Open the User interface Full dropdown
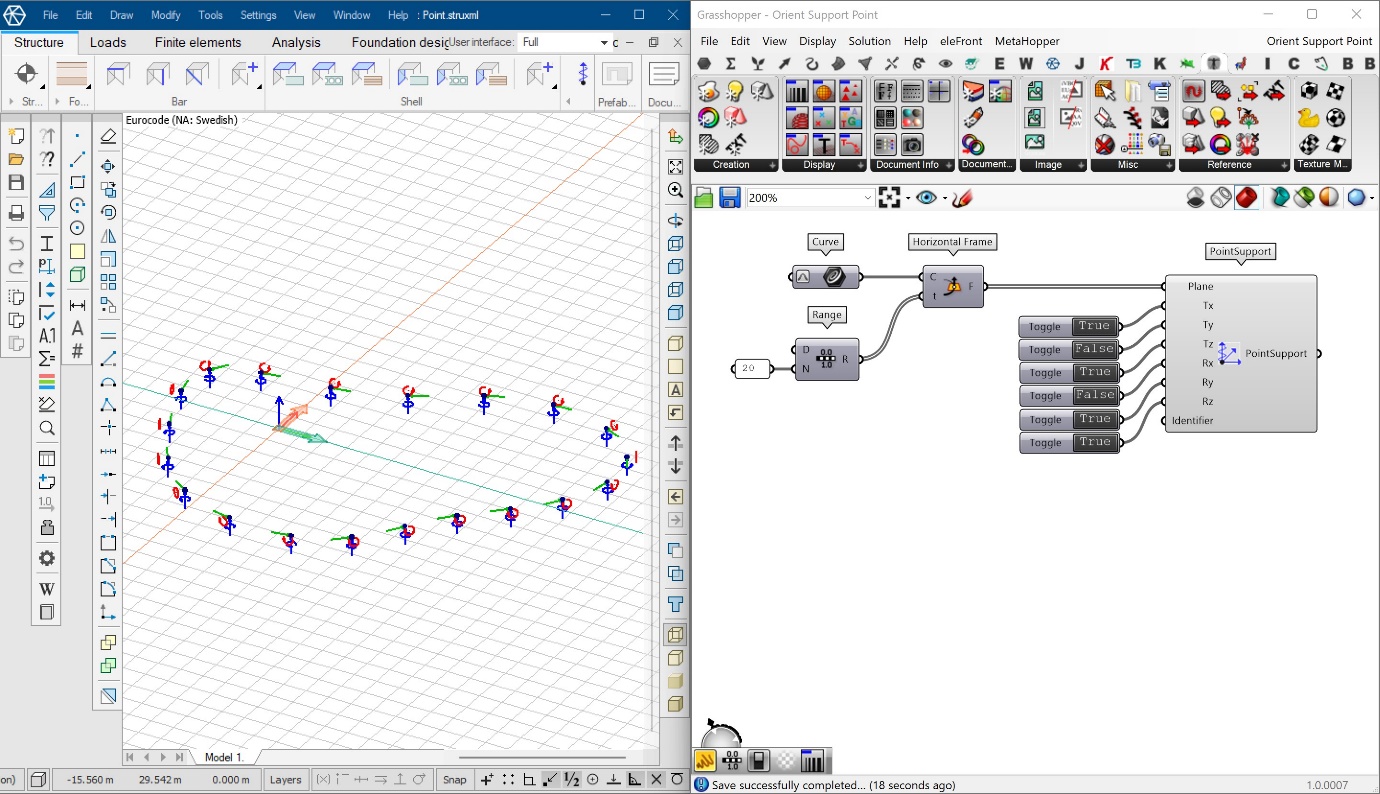 click(565, 43)
